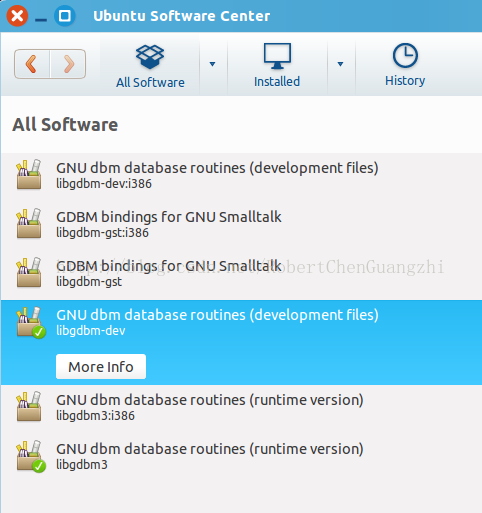The image size is (482, 513).
Task: Click the History toolbar label
Action: (405, 81)
